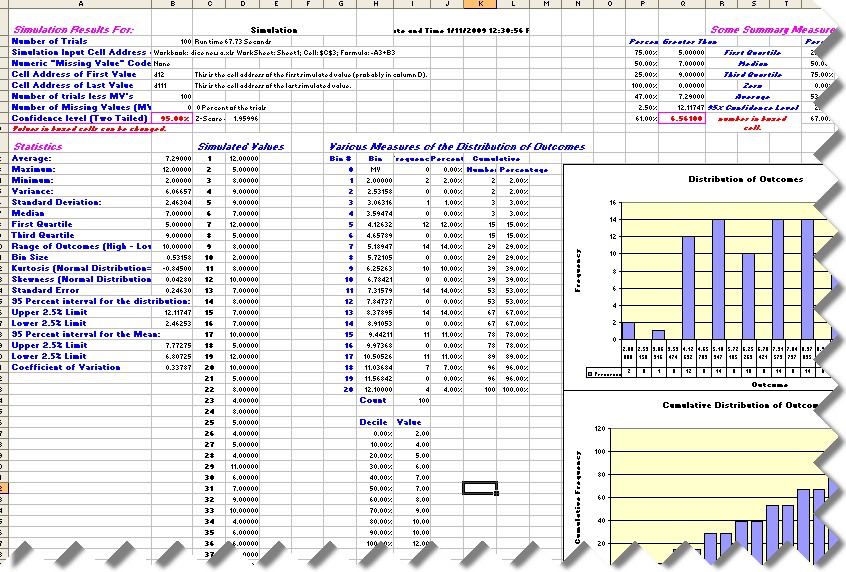Screen dimensions: 846x572
Task: Select the 'Simulation Input Cell Address' label
Action: pyautogui.click(x=79, y=52)
